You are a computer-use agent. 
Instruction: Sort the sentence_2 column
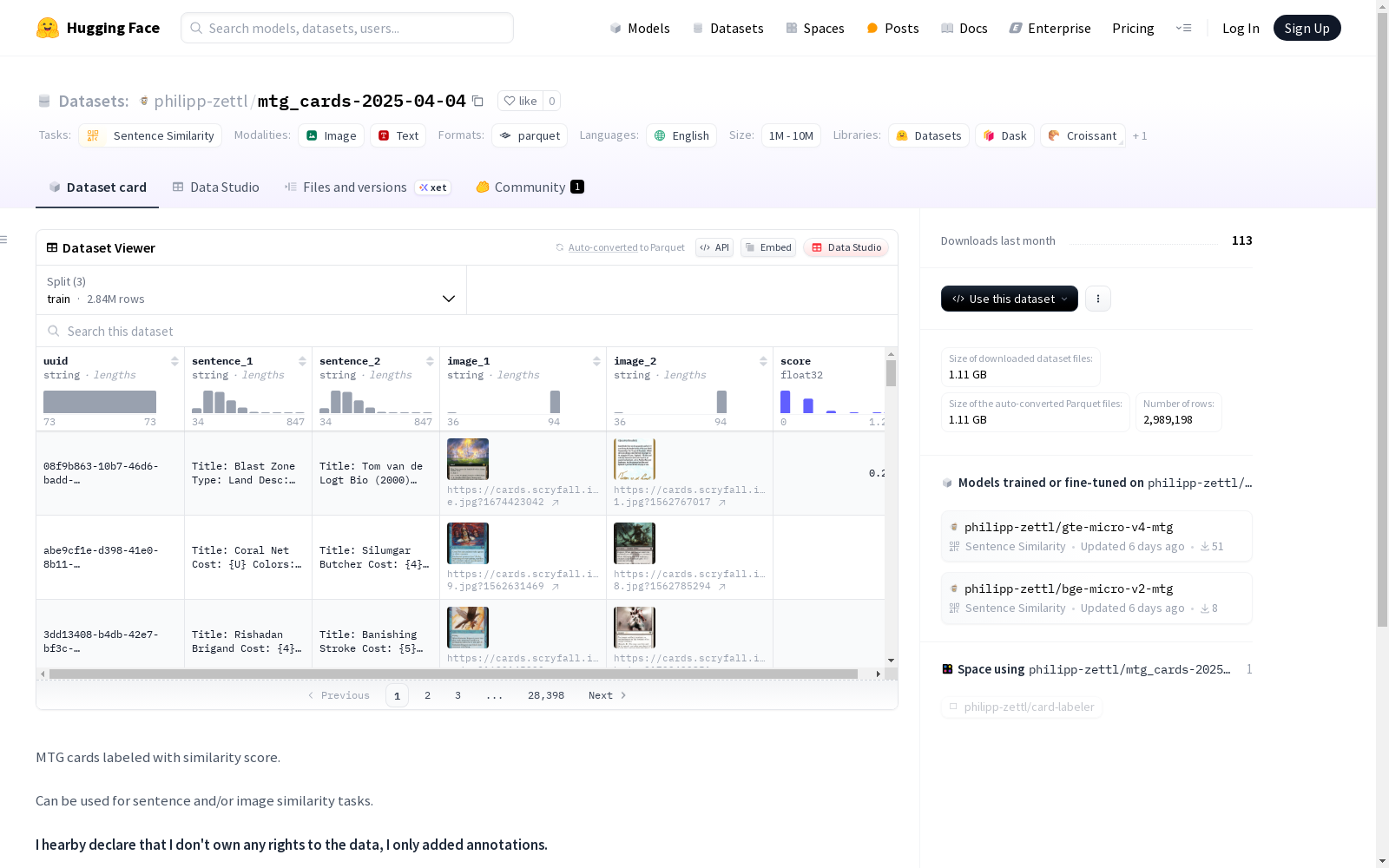click(x=430, y=361)
